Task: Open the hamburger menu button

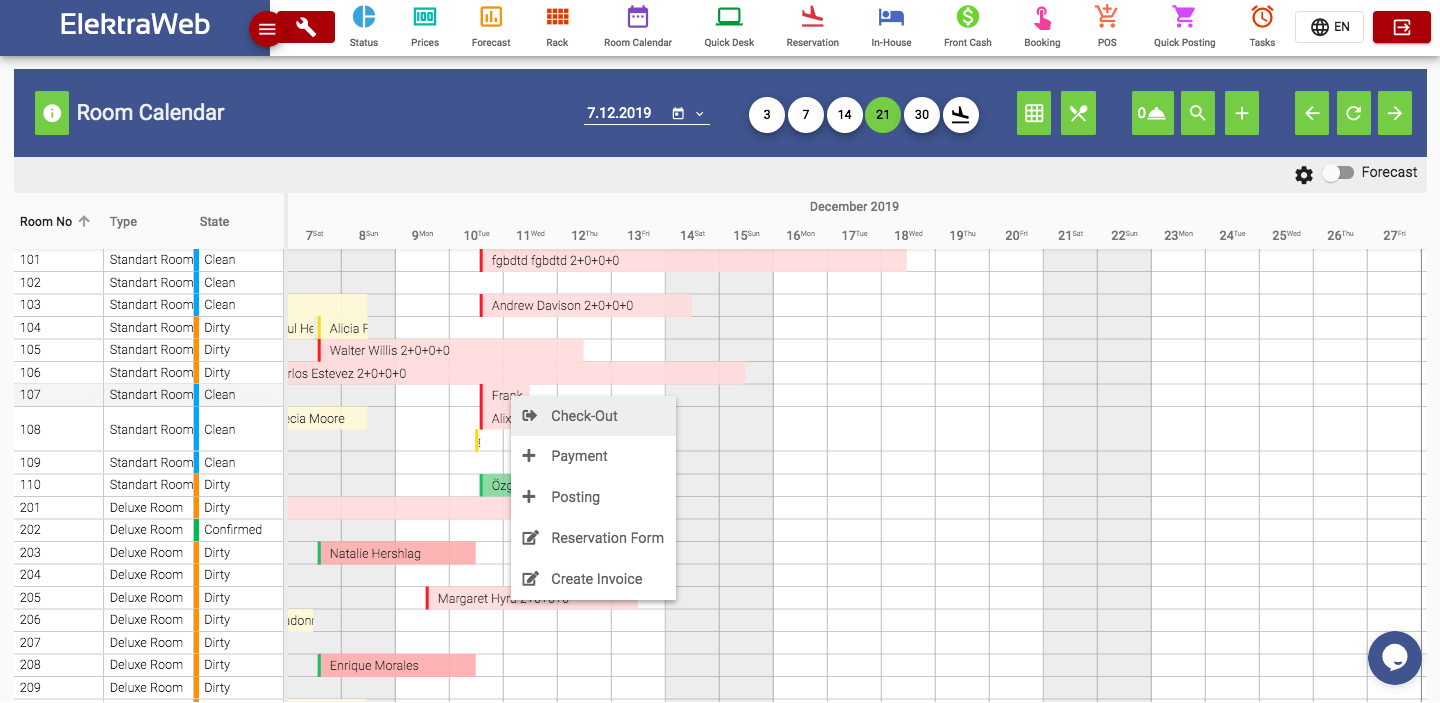Action: 266,29
